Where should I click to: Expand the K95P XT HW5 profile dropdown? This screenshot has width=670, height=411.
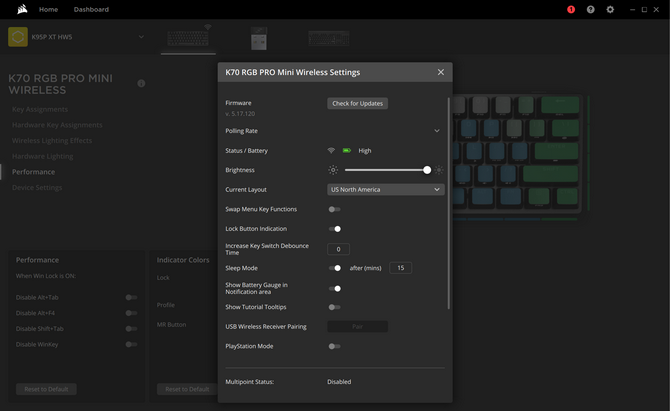click(x=141, y=37)
